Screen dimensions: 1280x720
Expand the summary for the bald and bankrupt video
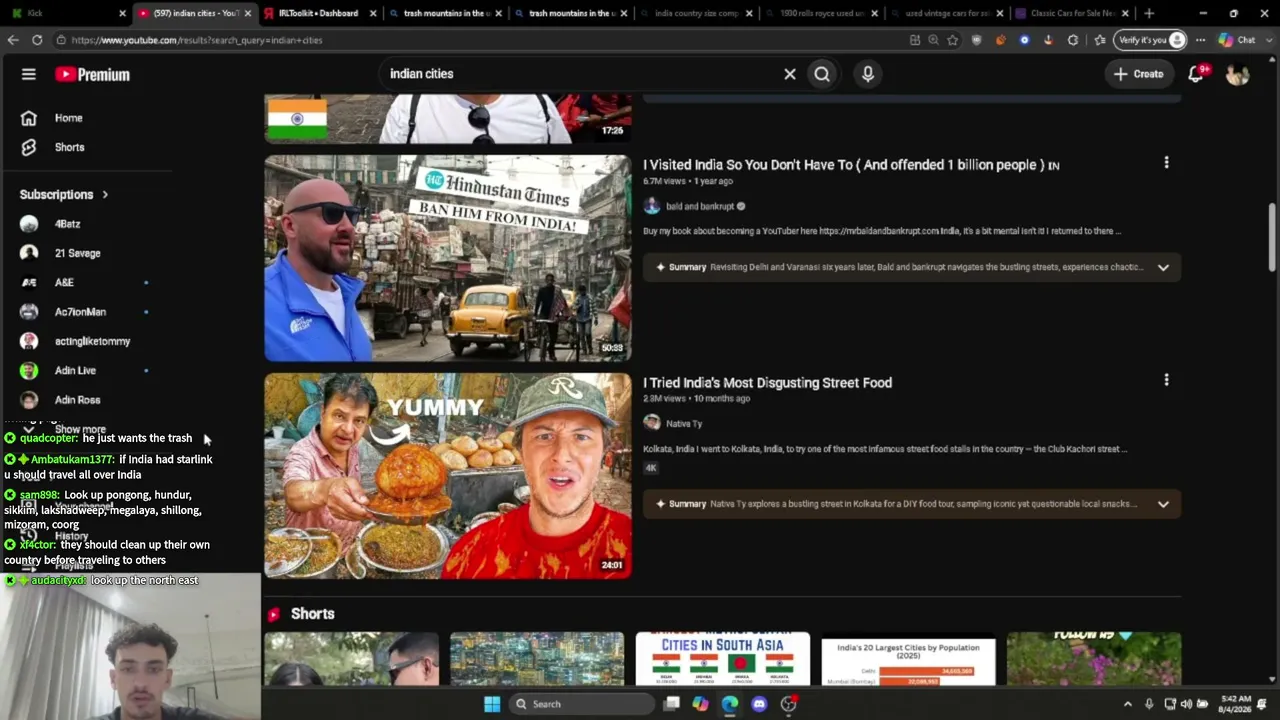coord(1163,267)
